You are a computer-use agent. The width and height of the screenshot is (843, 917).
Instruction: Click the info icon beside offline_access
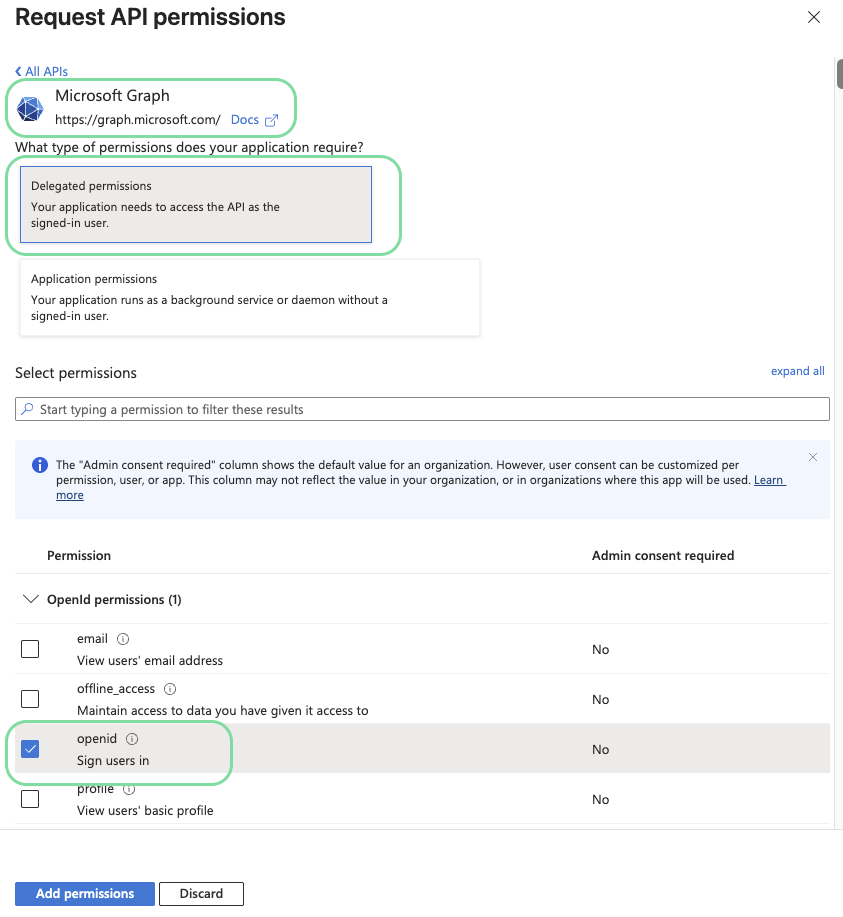point(170,689)
